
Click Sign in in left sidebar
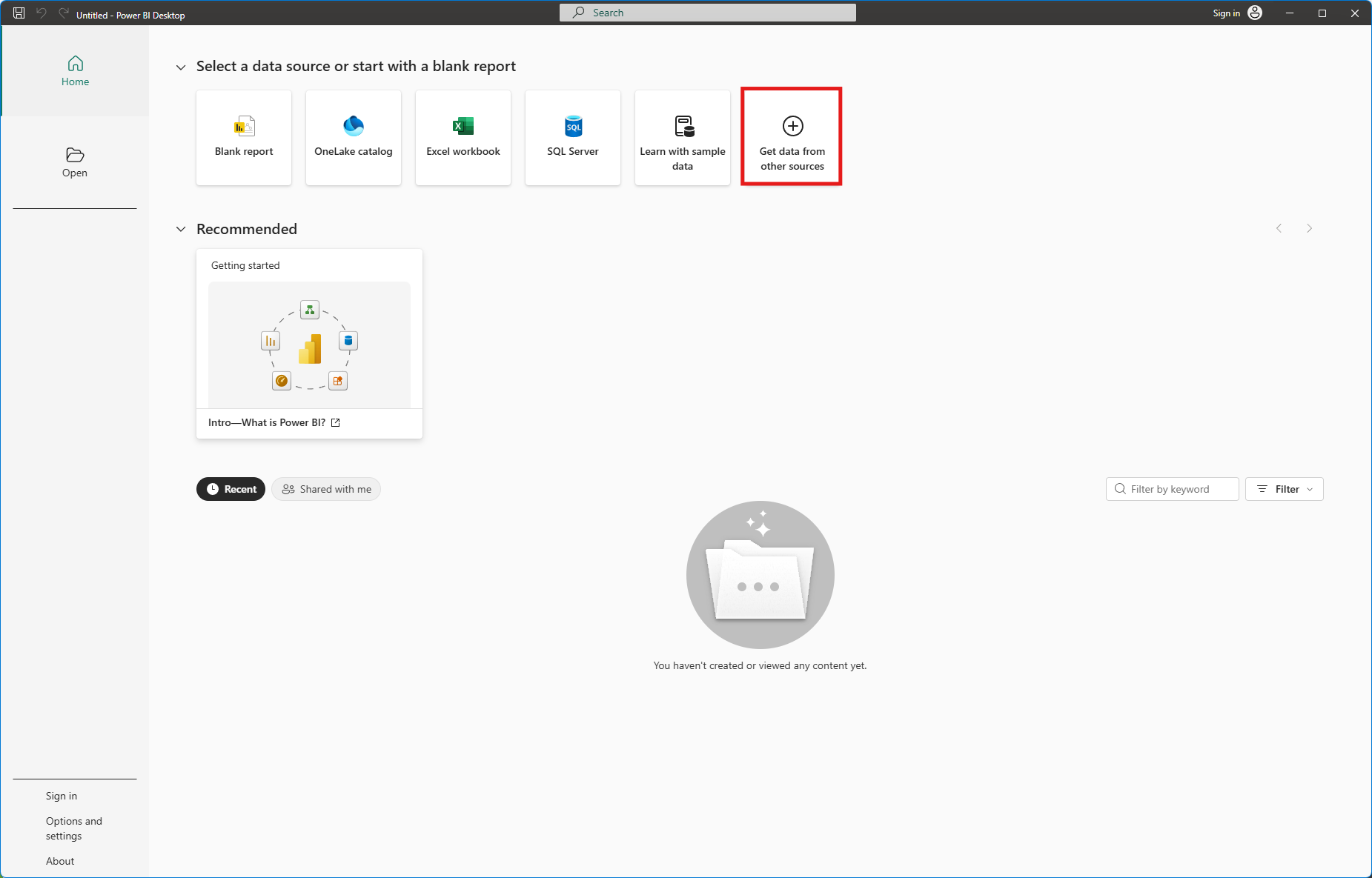62,796
